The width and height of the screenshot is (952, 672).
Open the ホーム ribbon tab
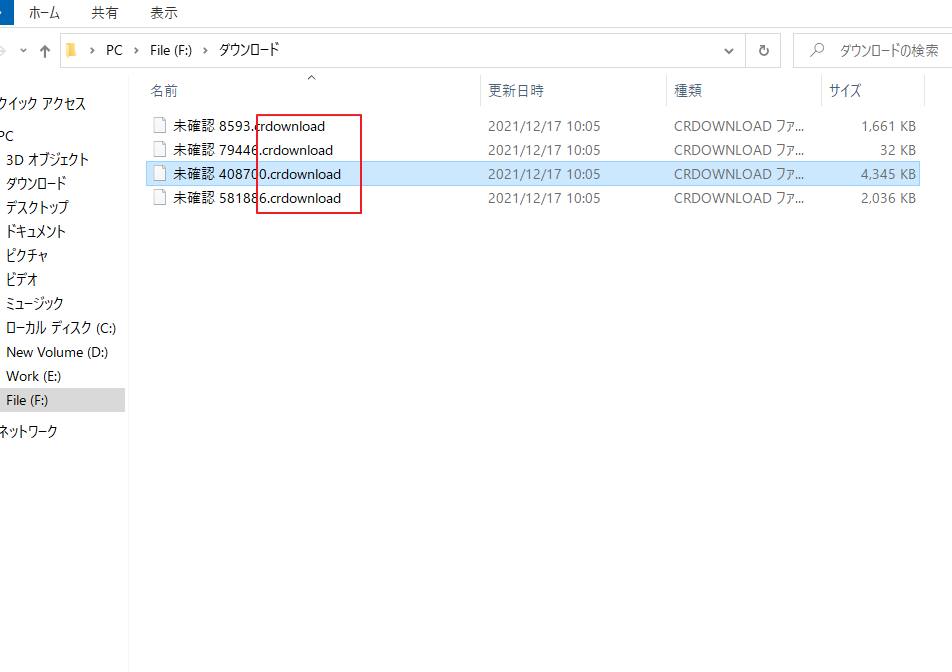[43, 13]
